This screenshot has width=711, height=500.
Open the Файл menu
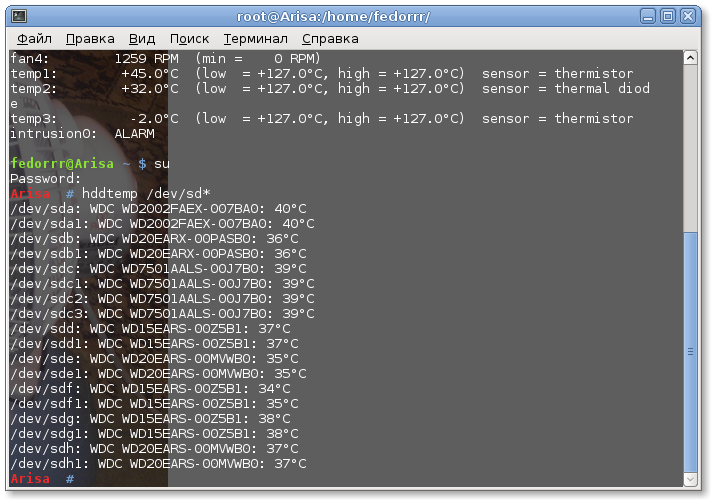(x=34, y=38)
